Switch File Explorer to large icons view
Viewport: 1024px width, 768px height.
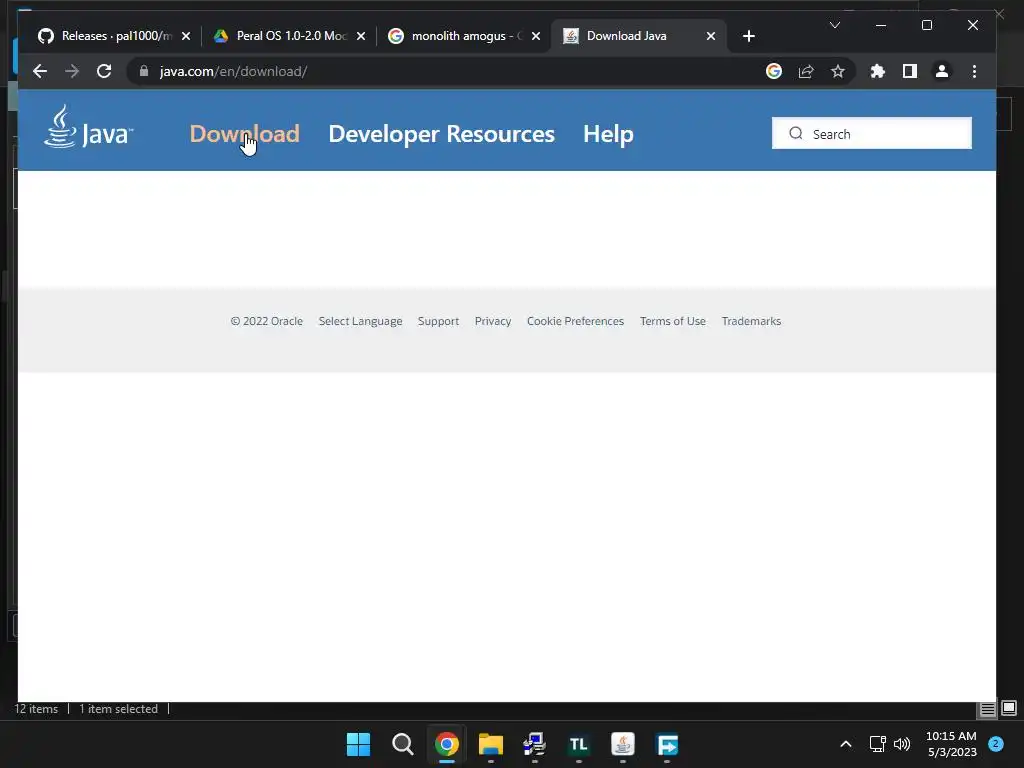1009,709
